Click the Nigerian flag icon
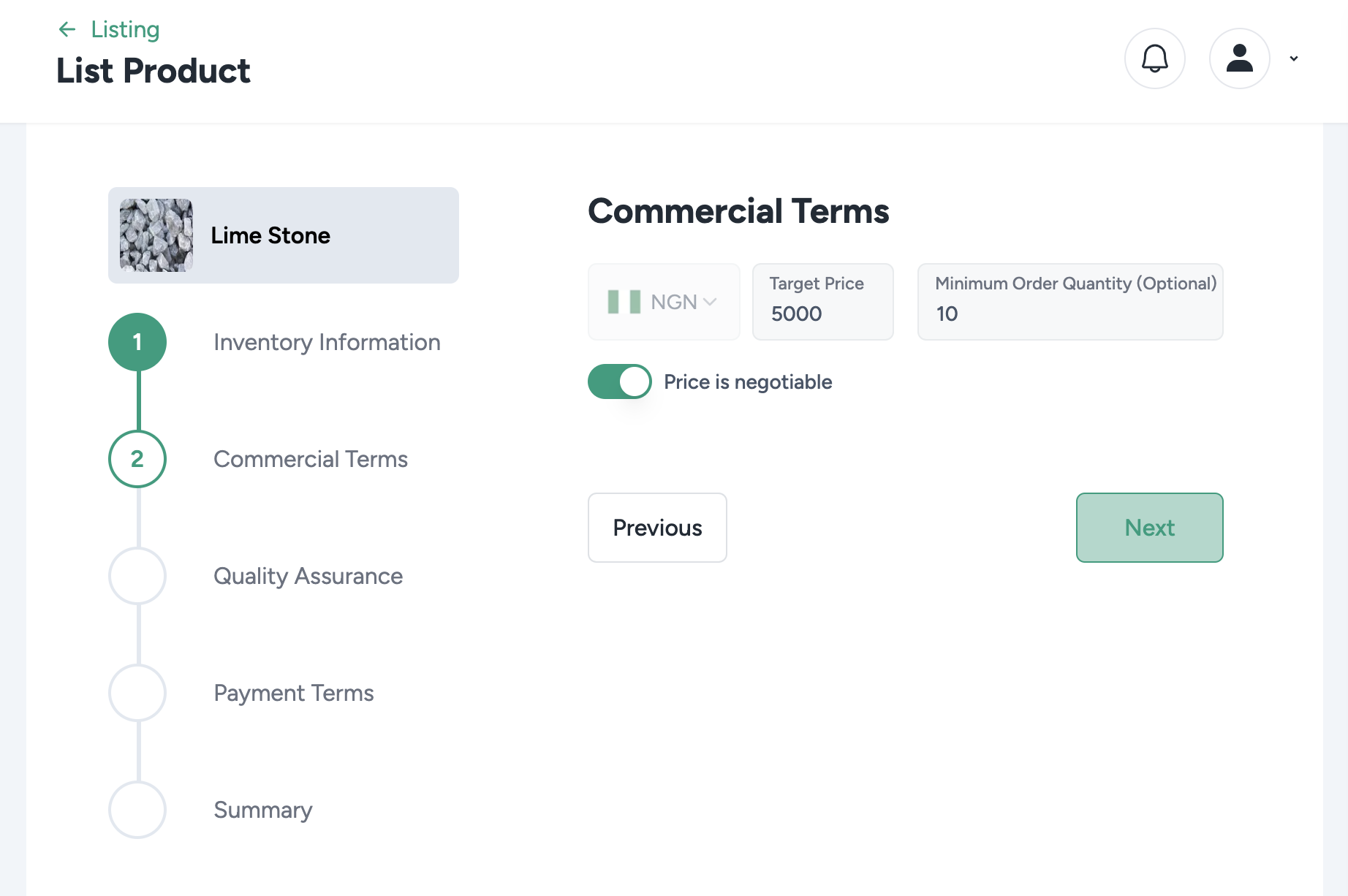Viewport: 1348px width, 896px height. pyautogui.click(x=624, y=302)
